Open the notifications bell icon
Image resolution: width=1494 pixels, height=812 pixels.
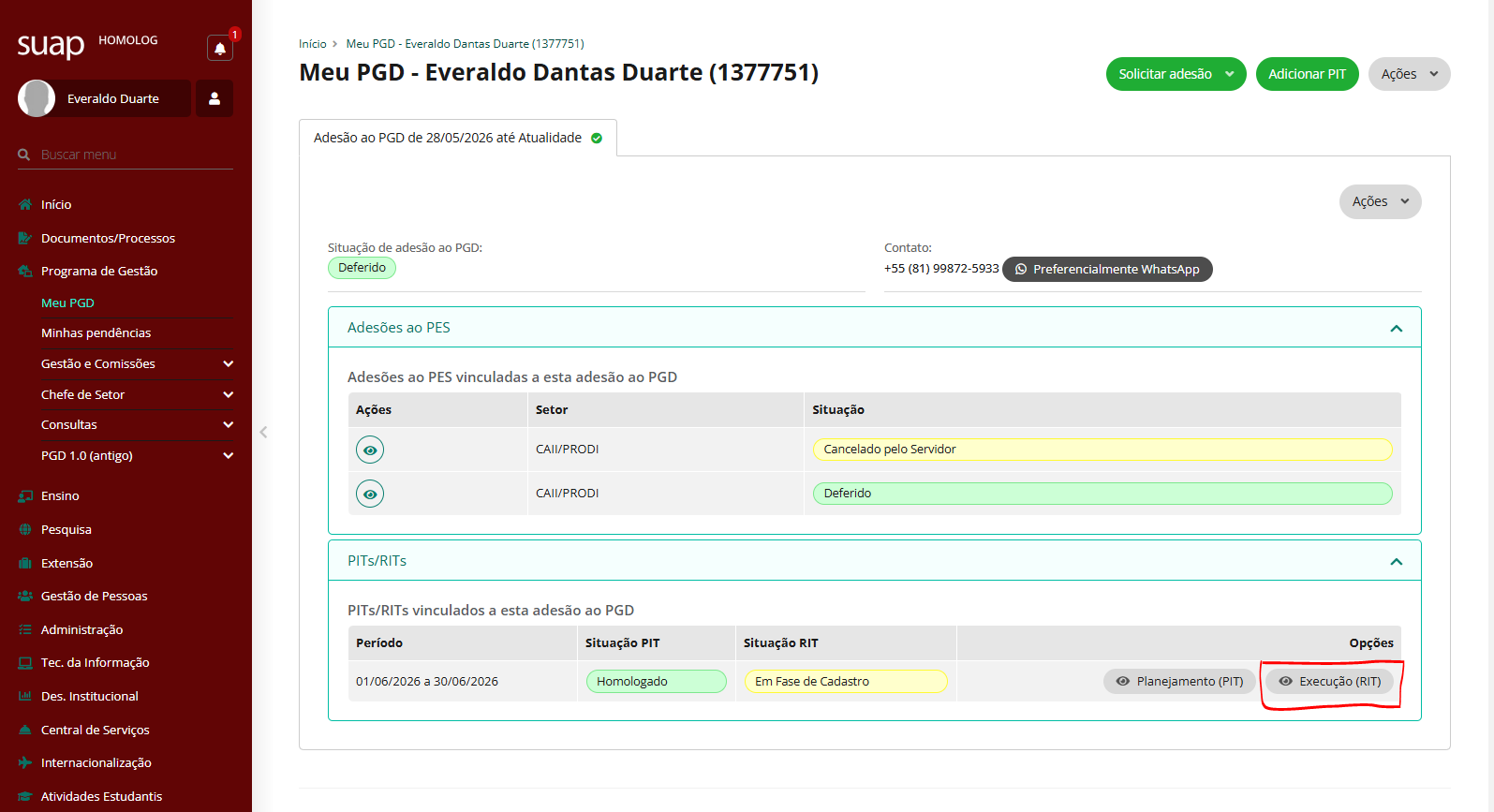click(220, 48)
